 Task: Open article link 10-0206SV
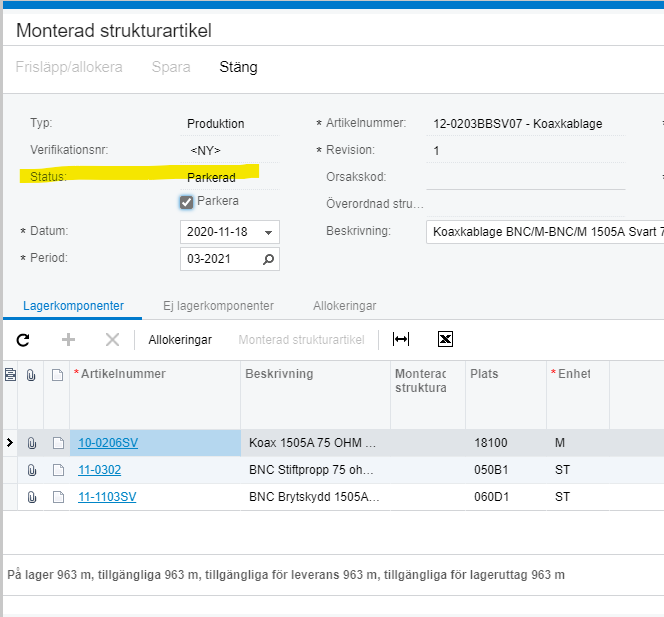click(x=108, y=442)
